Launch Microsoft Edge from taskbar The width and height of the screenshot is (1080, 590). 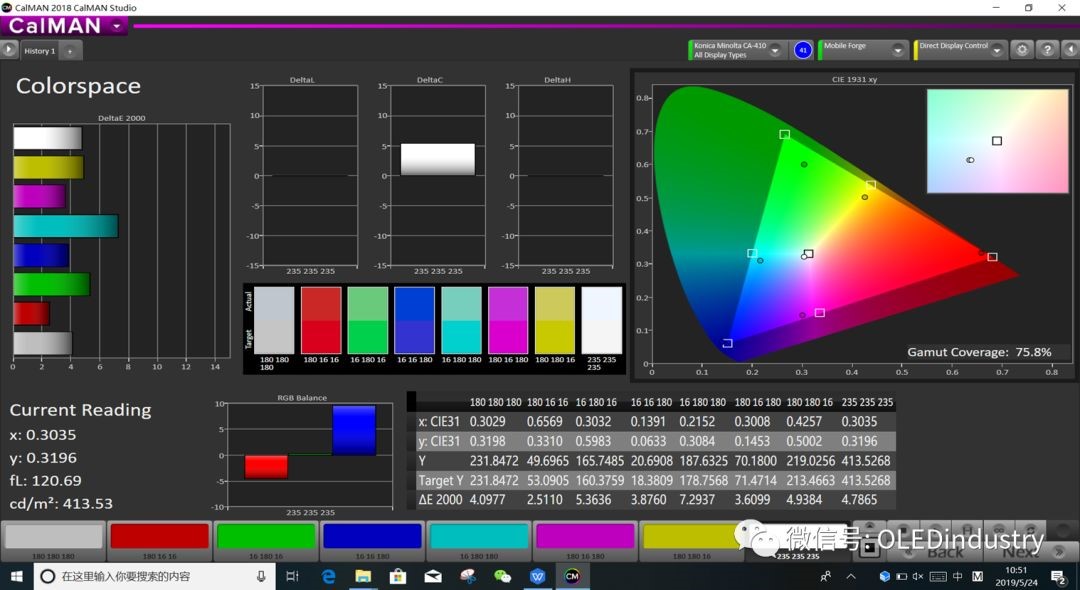pyautogui.click(x=328, y=576)
